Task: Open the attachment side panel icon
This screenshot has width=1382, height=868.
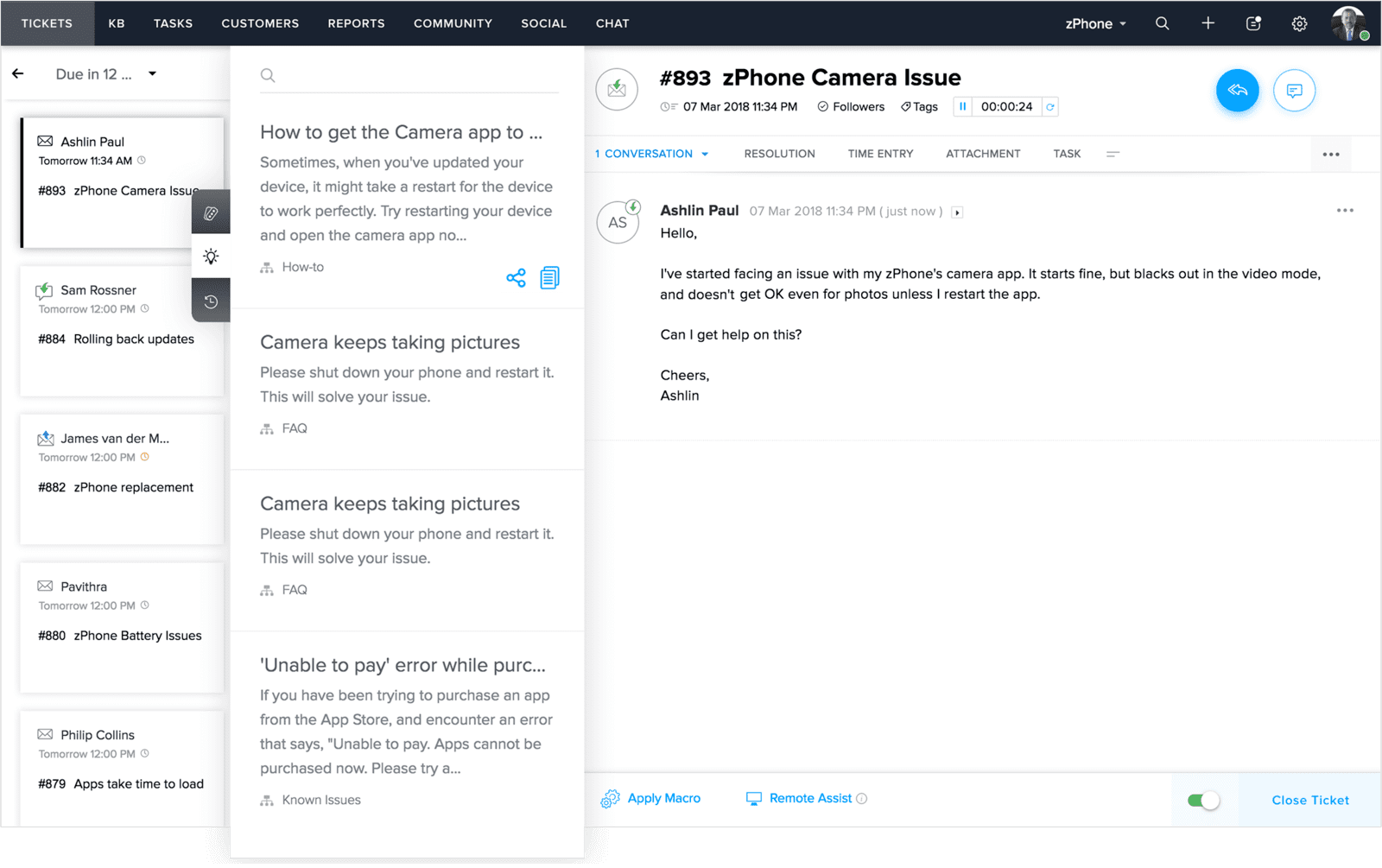Action: [x=211, y=213]
